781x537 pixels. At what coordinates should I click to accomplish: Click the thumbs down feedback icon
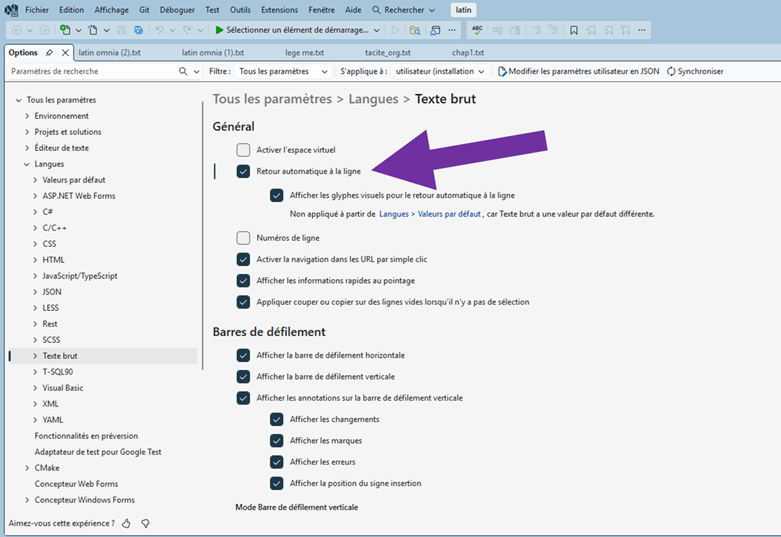[x=145, y=523]
